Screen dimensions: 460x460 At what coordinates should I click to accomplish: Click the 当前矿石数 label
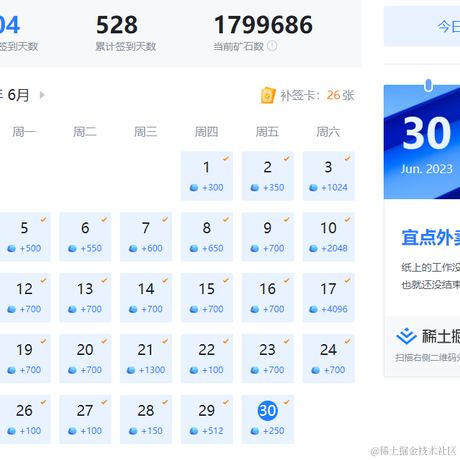click(239, 46)
